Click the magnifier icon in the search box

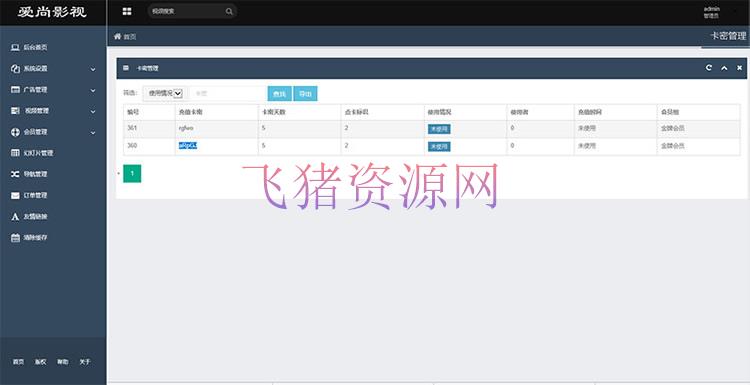(229, 11)
